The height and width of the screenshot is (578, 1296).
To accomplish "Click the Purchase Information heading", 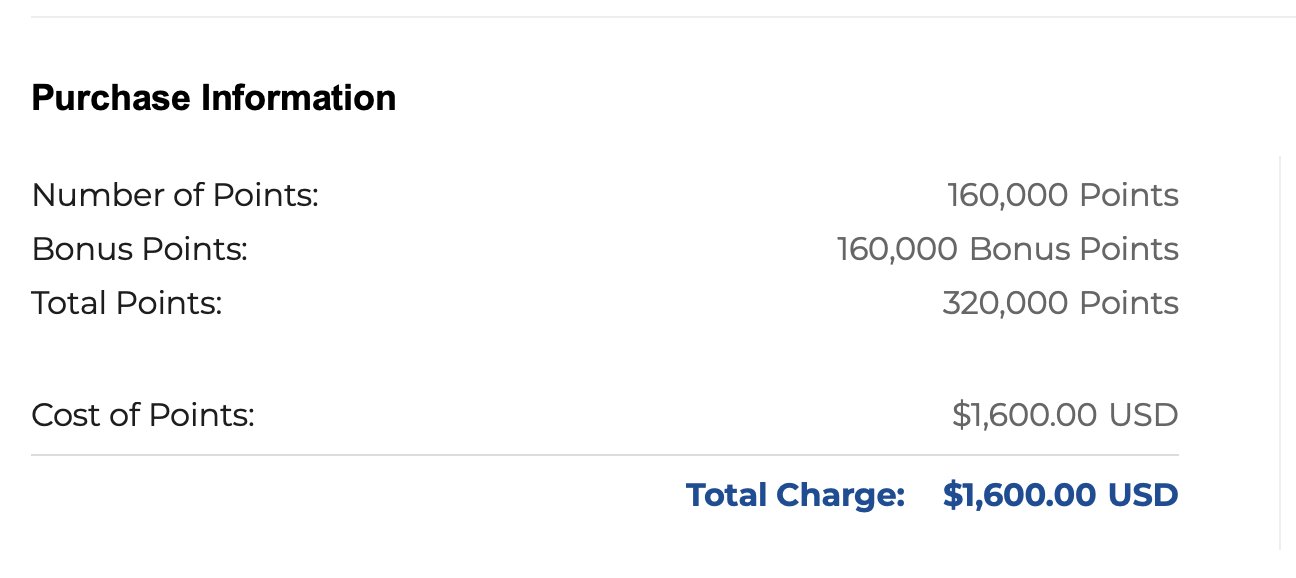I will click(214, 98).
